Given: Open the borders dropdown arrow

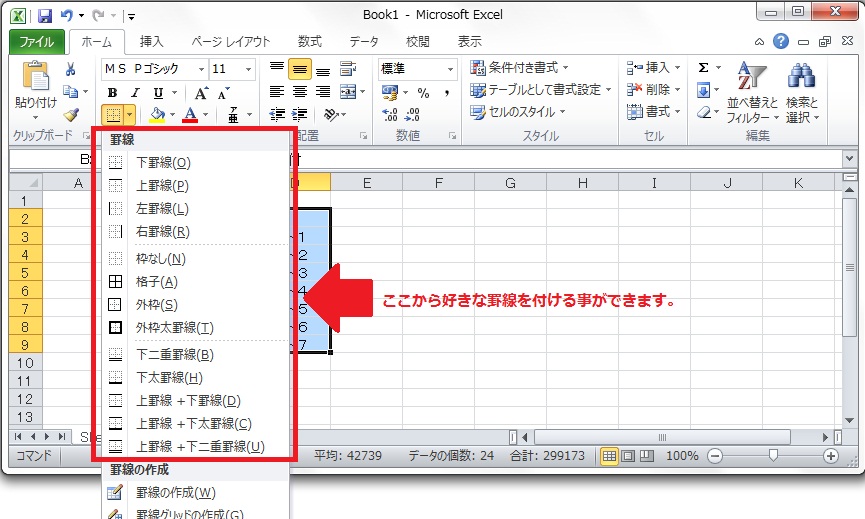Looking at the screenshot, I should (x=129, y=115).
